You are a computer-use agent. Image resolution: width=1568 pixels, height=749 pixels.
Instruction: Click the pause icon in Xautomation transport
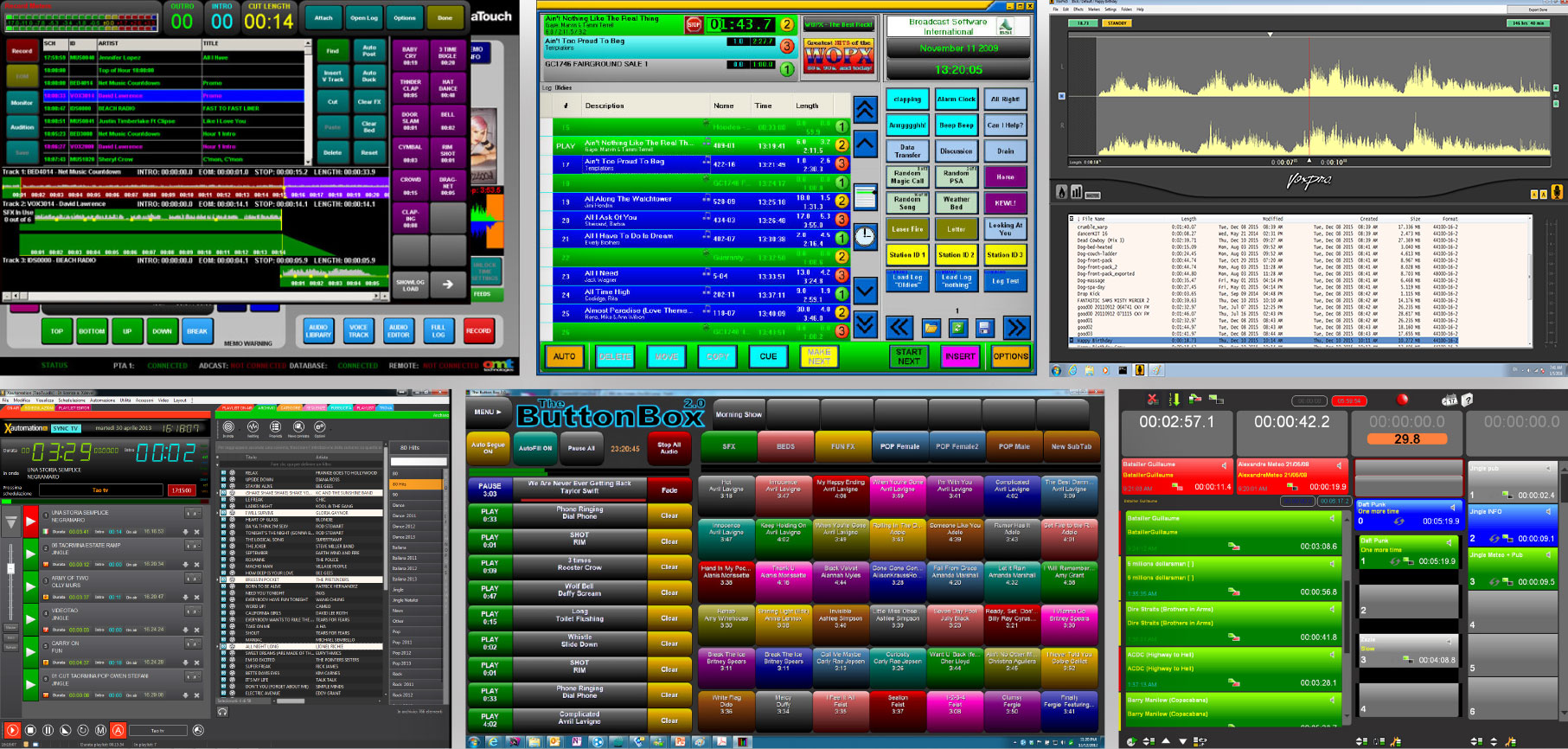click(x=48, y=731)
